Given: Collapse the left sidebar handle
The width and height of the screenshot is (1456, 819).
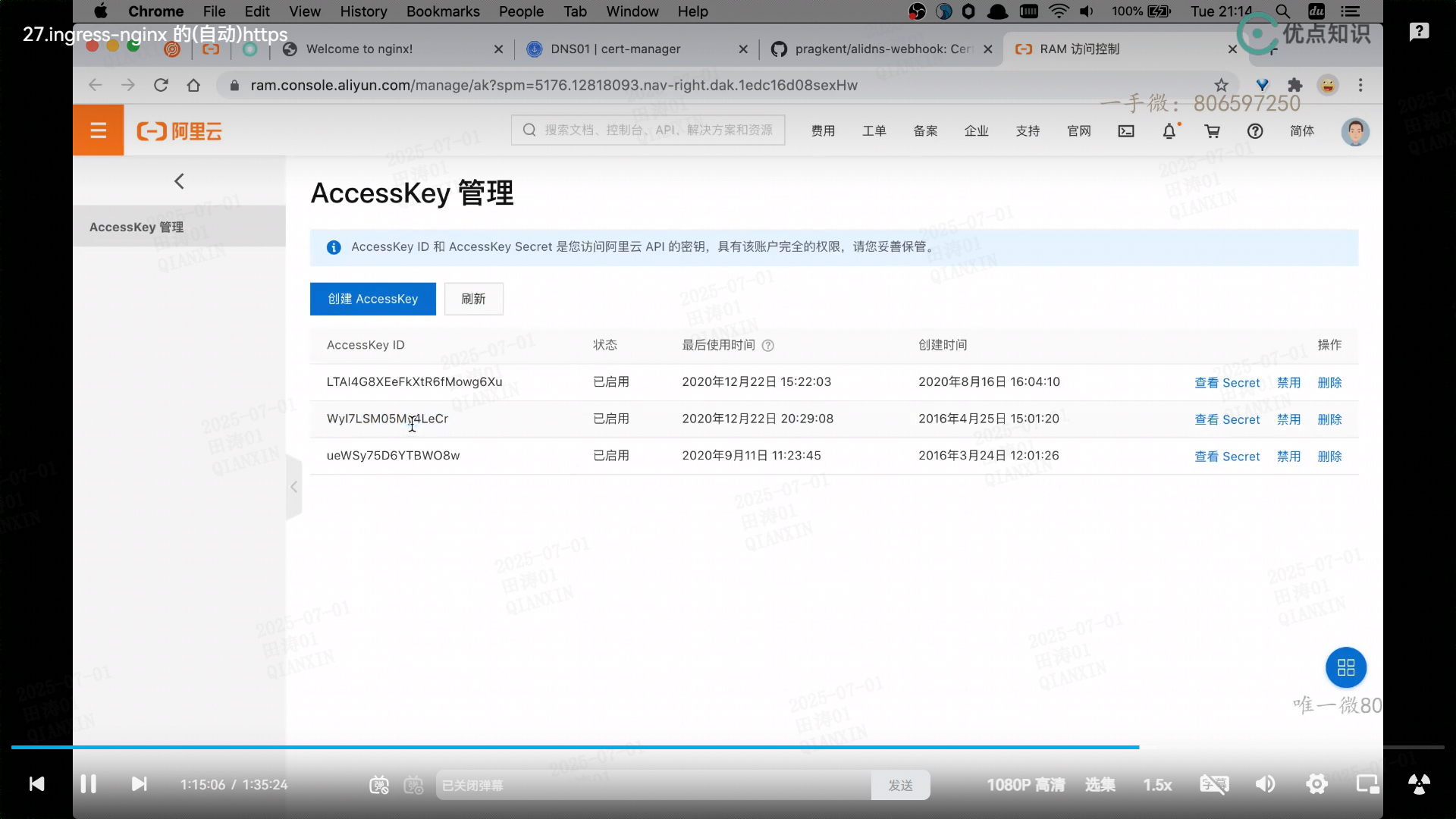Looking at the screenshot, I should [294, 488].
